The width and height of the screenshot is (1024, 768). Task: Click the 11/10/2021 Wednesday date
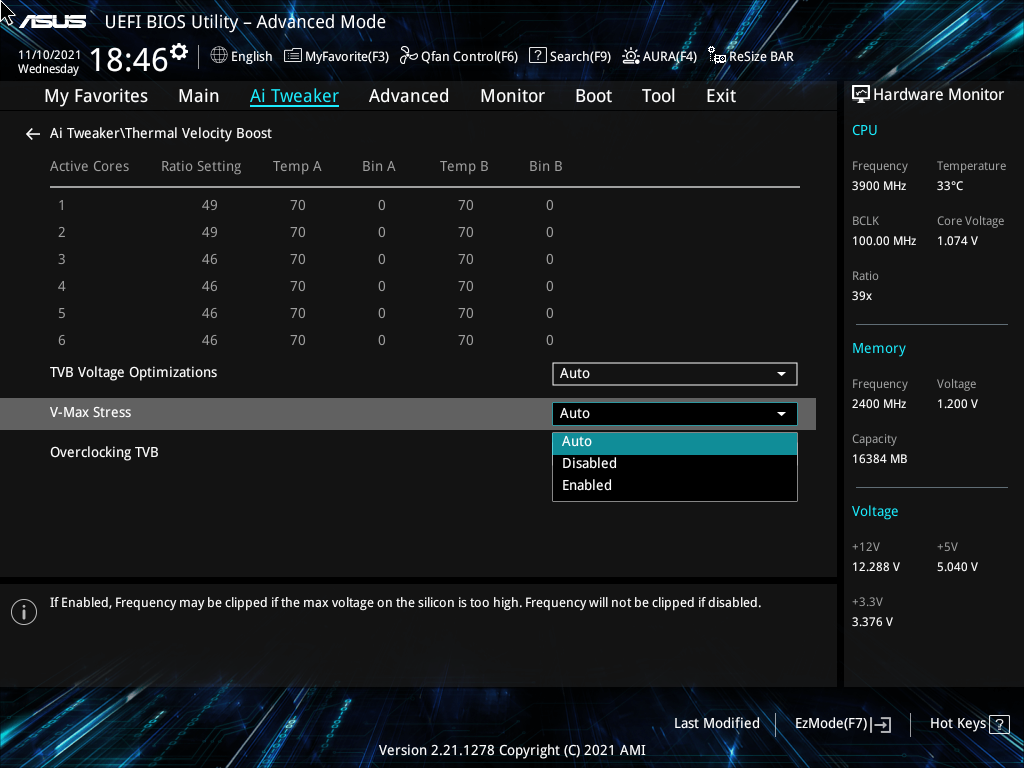[x=50, y=62]
